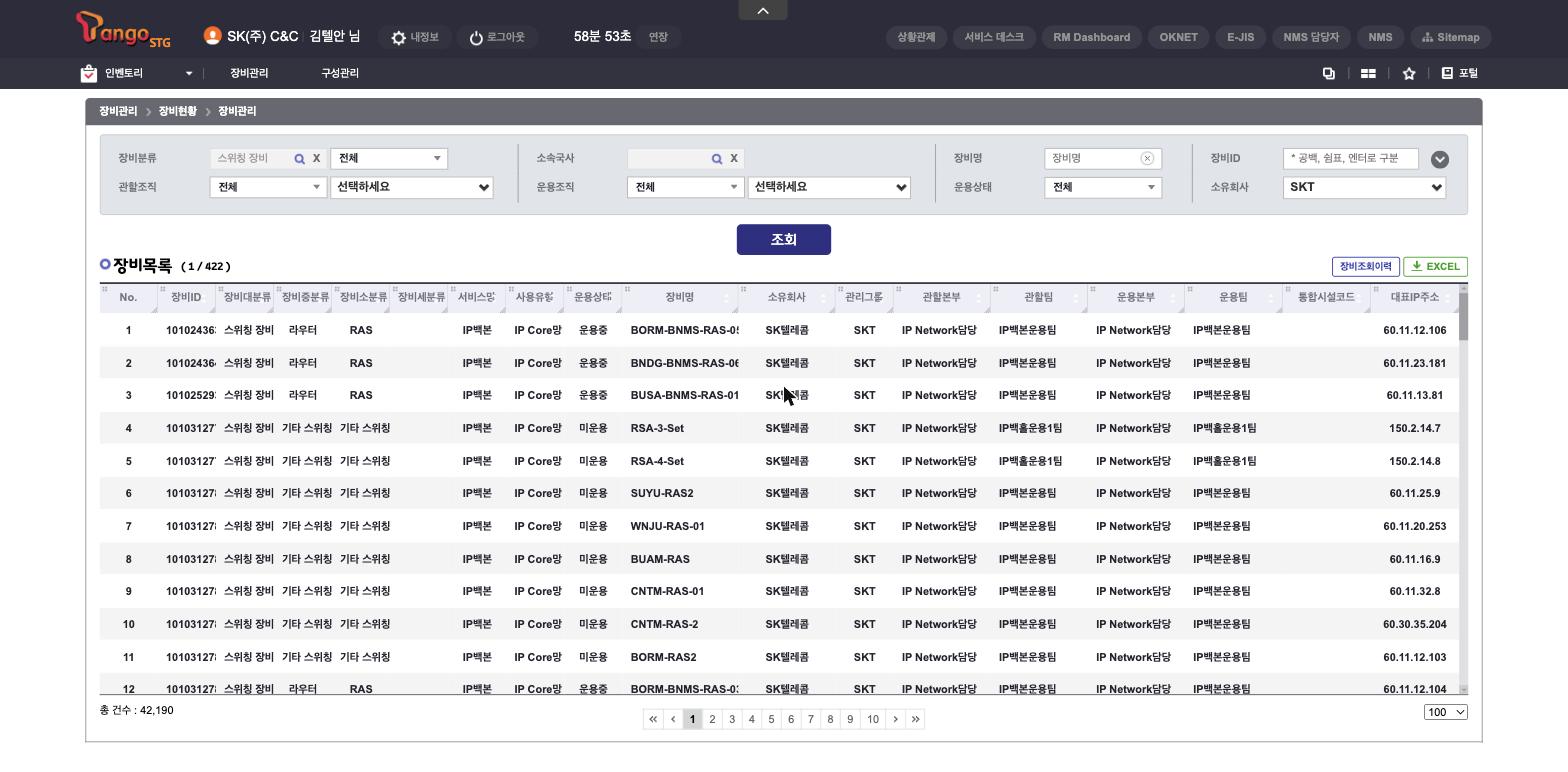Viewport: 1568px width, 772px height.
Task: Open the 운용상태 전체 dropdown
Action: (x=1103, y=187)
